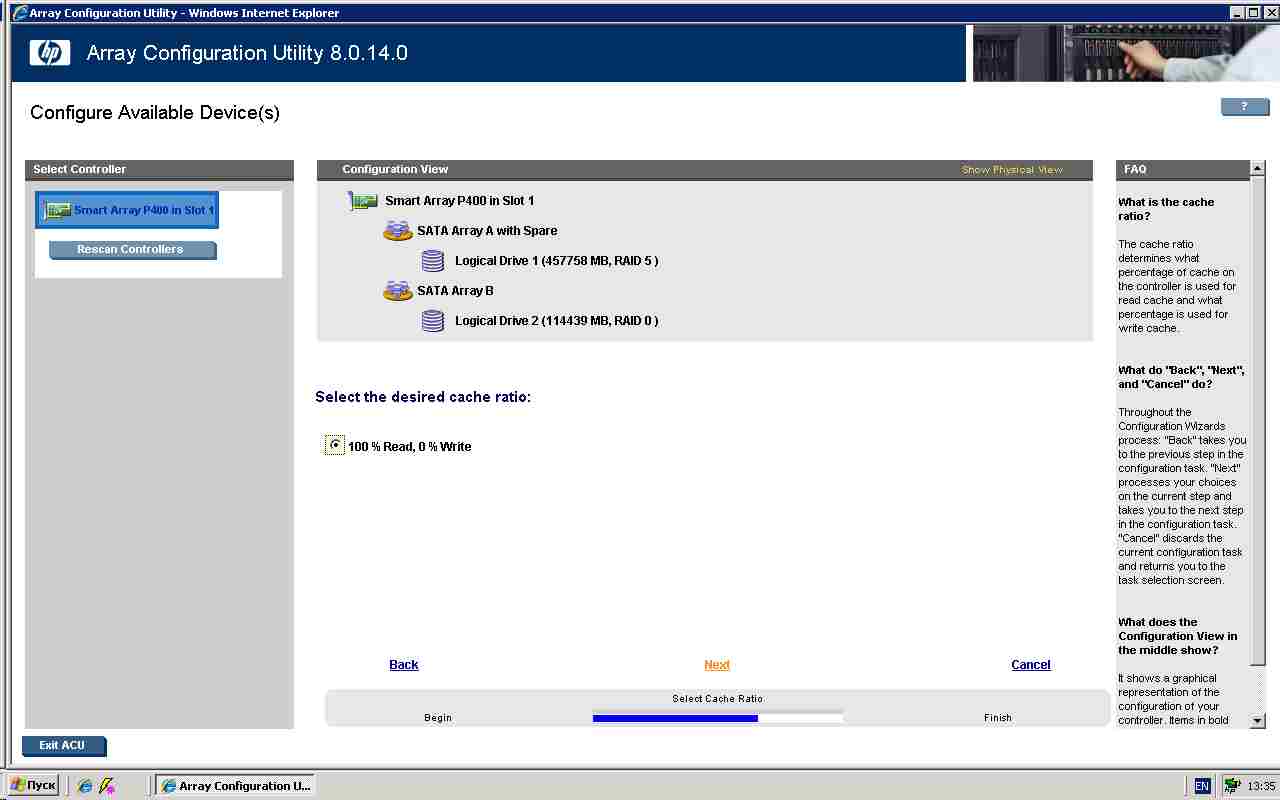The height and width of the screenshot is (800, 1280).
Task: Cancel the current configuration task
Action: 1030,665
